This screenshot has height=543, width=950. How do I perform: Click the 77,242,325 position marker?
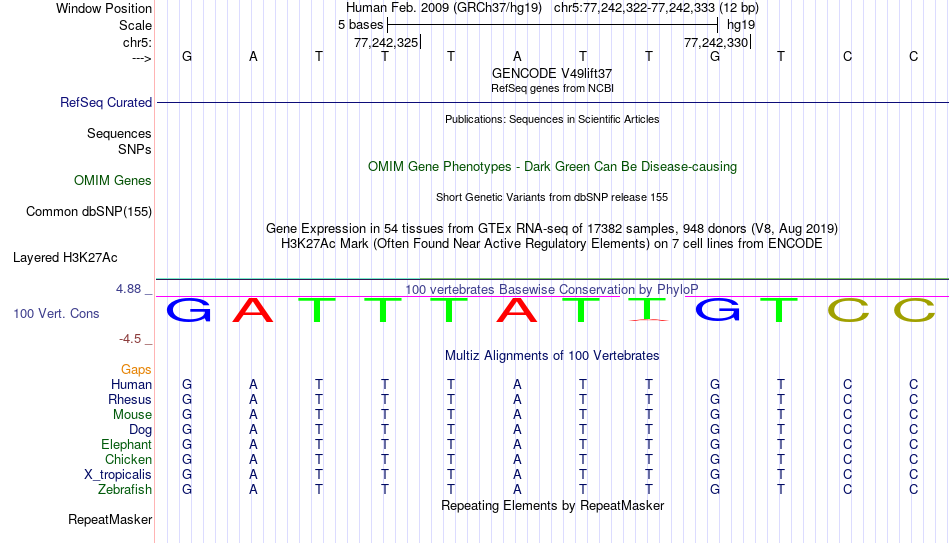[387, 42]
